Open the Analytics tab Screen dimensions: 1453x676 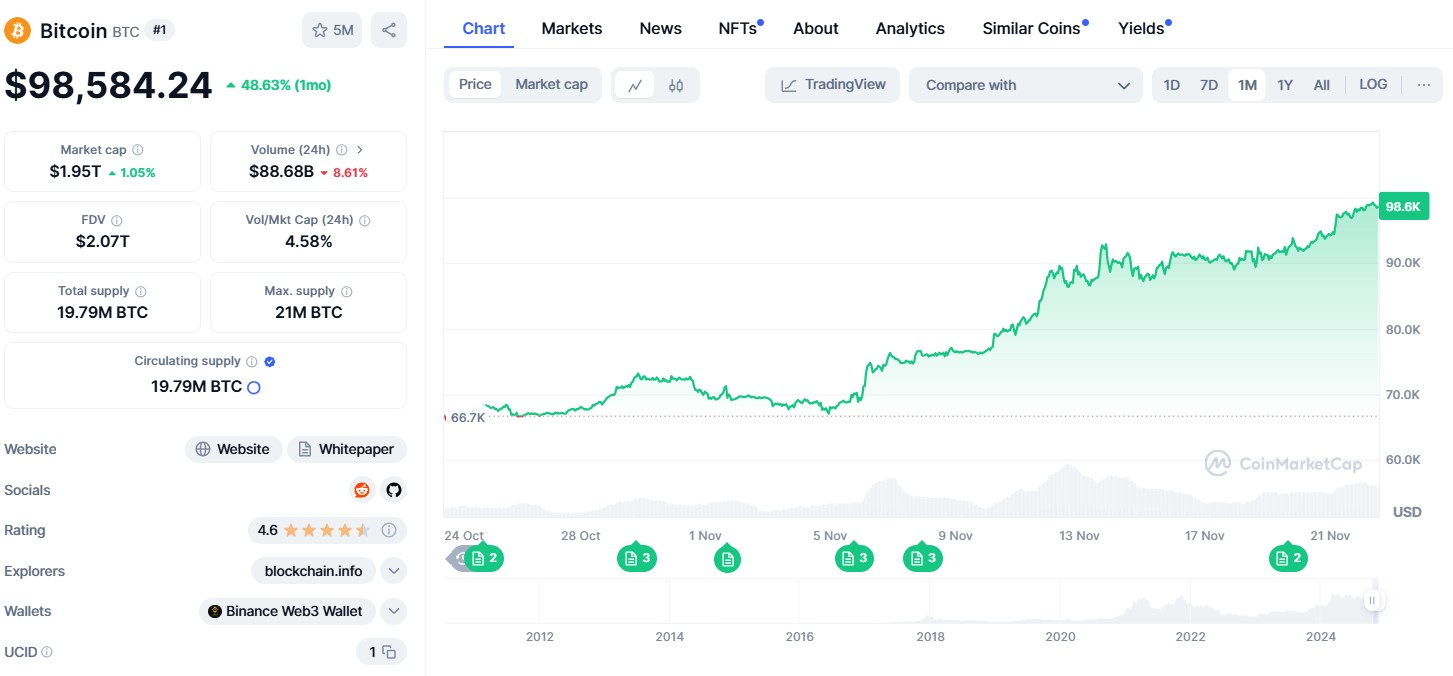pos(910,28)
